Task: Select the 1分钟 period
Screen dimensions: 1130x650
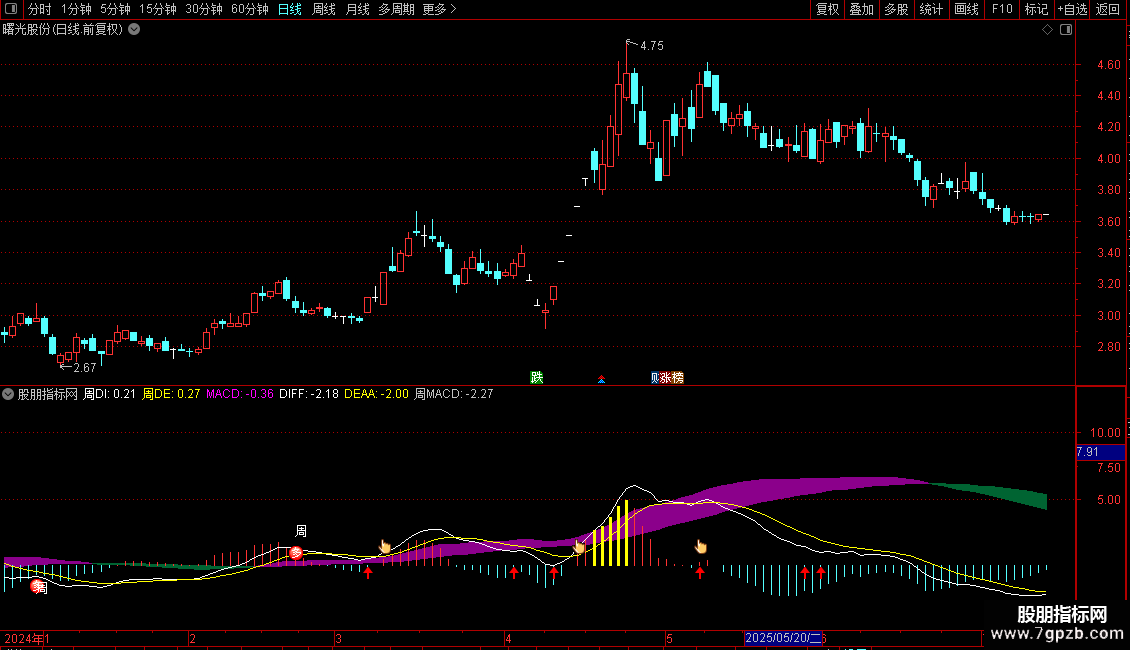Action: pyautogui.click(x=76, y=9)
